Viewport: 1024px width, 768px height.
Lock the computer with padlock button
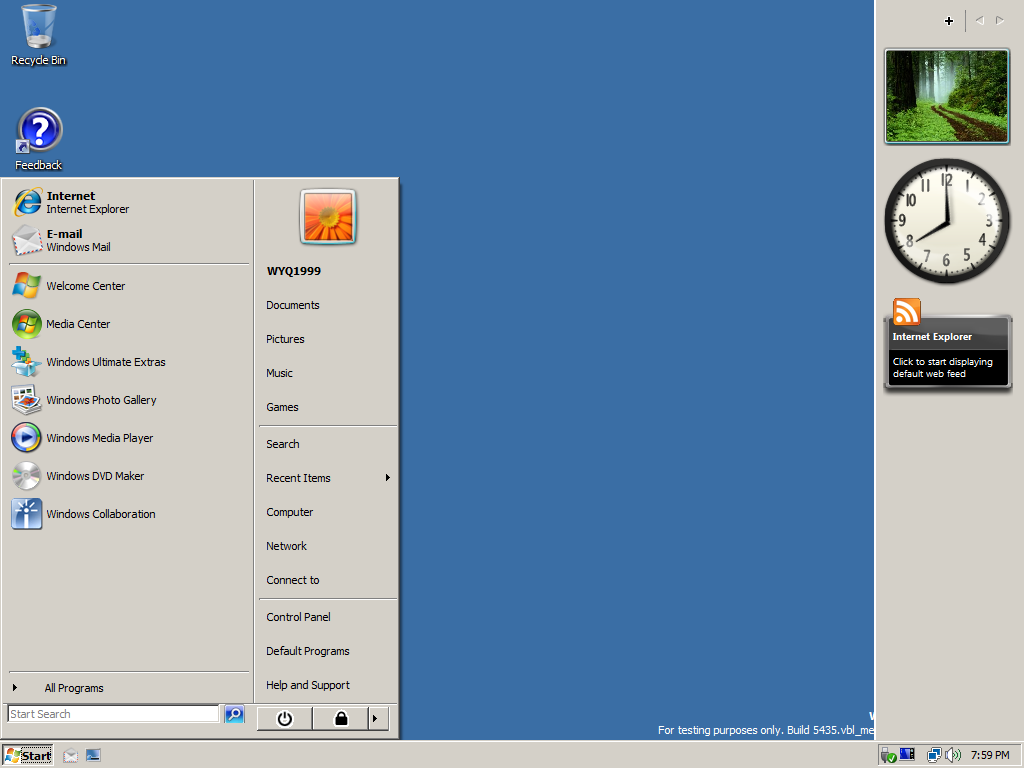(x=340, y=719)
